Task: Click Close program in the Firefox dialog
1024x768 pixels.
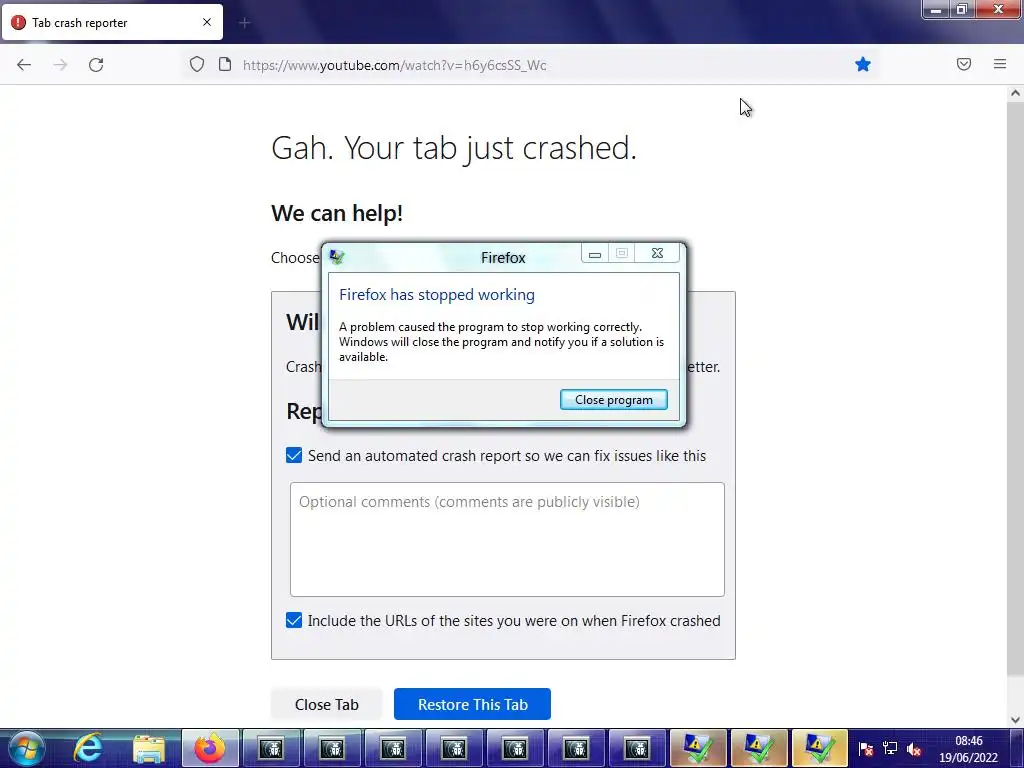Action: (x=613, y=400)
